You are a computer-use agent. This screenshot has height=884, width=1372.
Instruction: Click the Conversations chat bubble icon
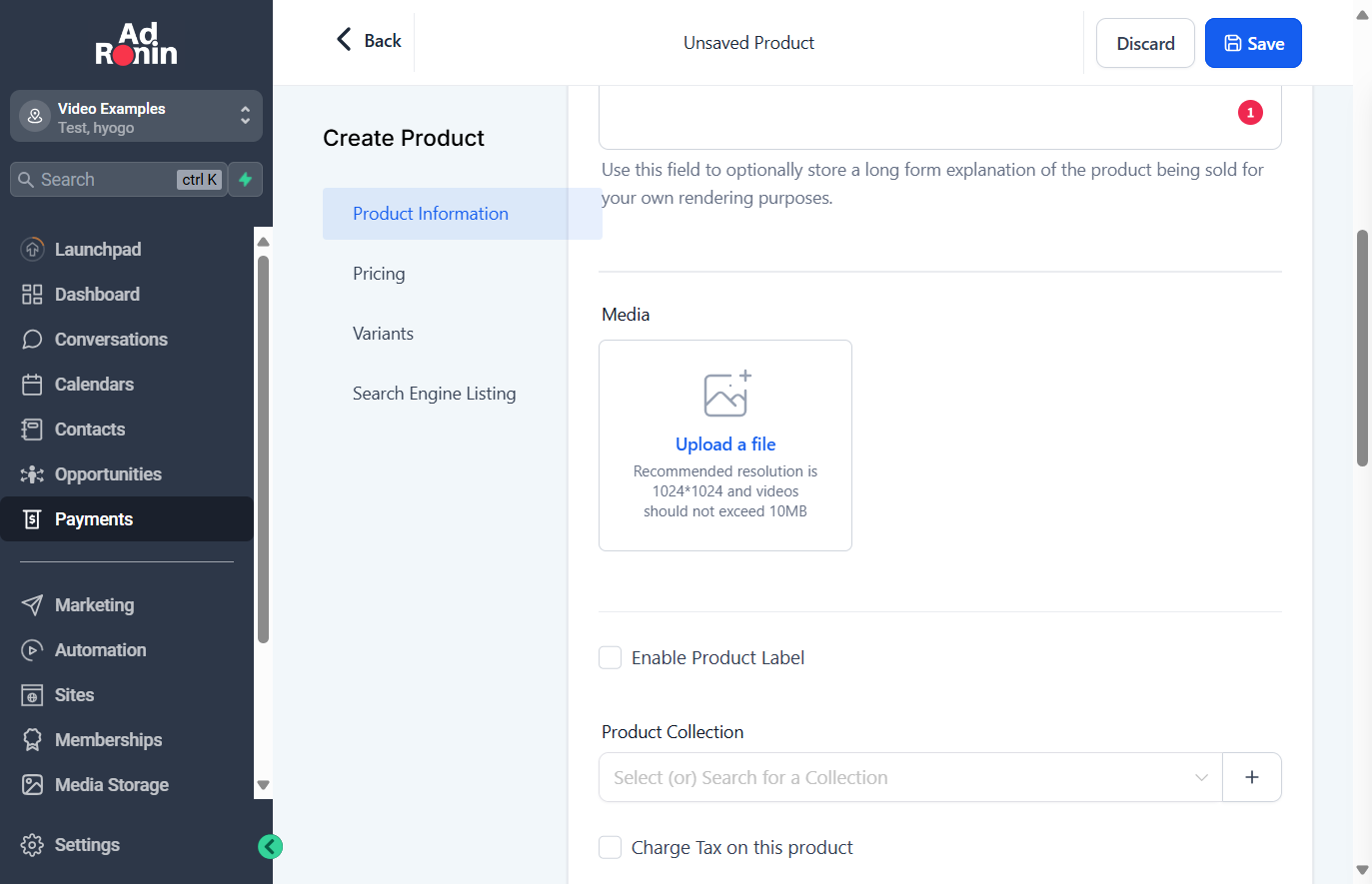pos(32,339)
